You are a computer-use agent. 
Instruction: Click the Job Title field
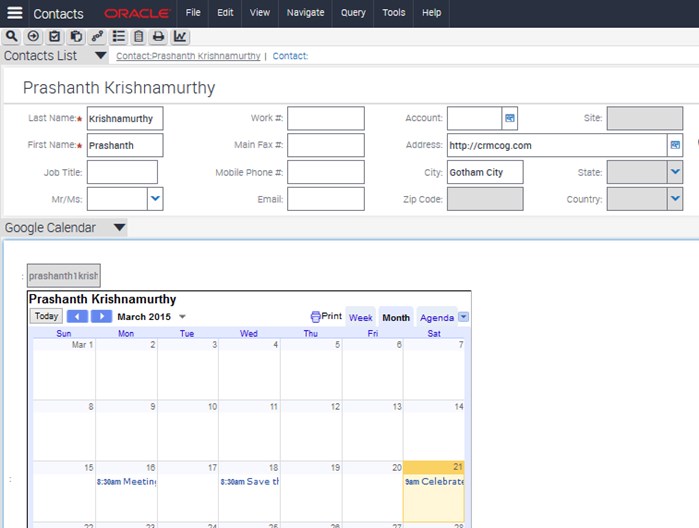click(x=122, y=172)
